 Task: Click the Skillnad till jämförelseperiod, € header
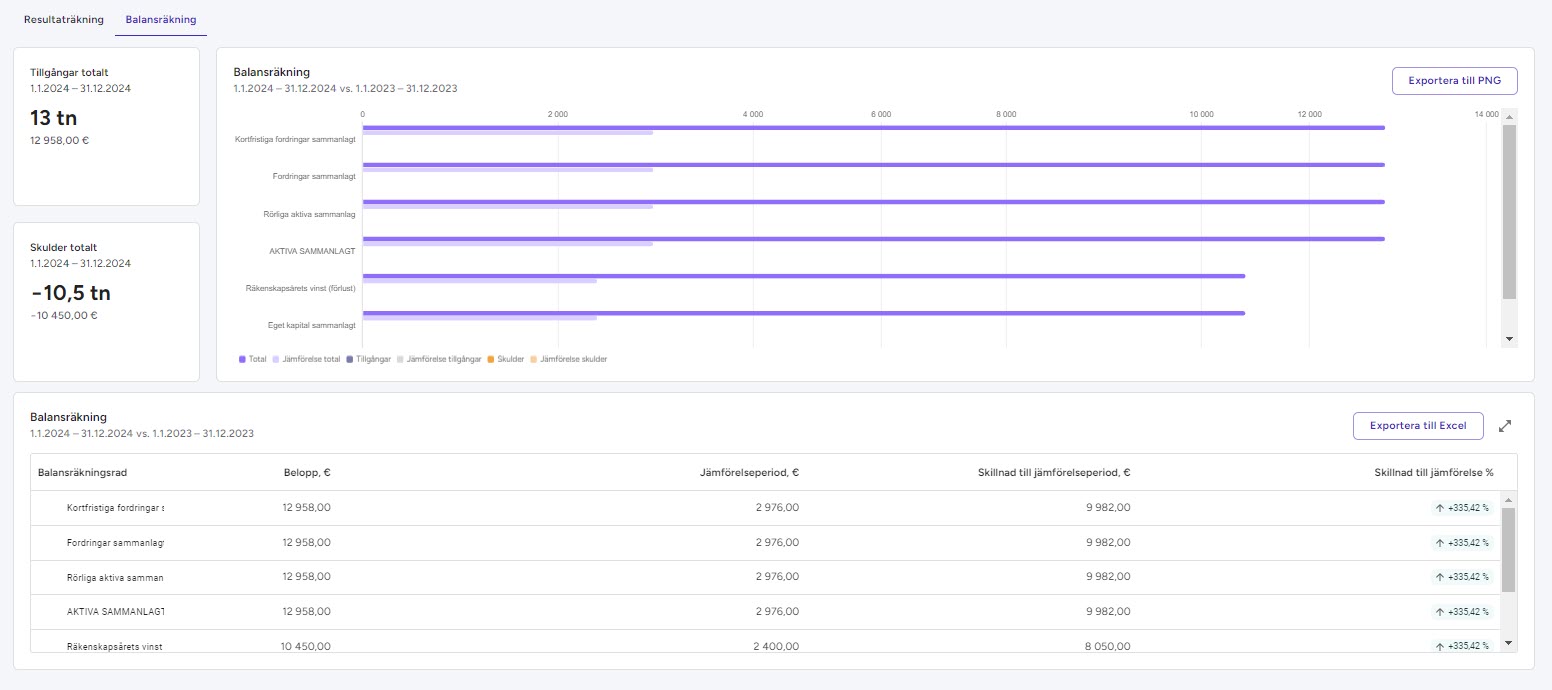click(x=1054, y=473)
